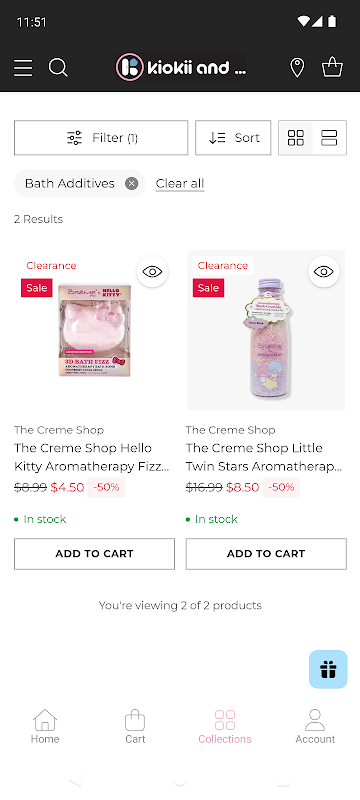The height and width of the screenshot is (800, 360).
Task: Open the hamburger menu
Action: click(x=23, y=67)
